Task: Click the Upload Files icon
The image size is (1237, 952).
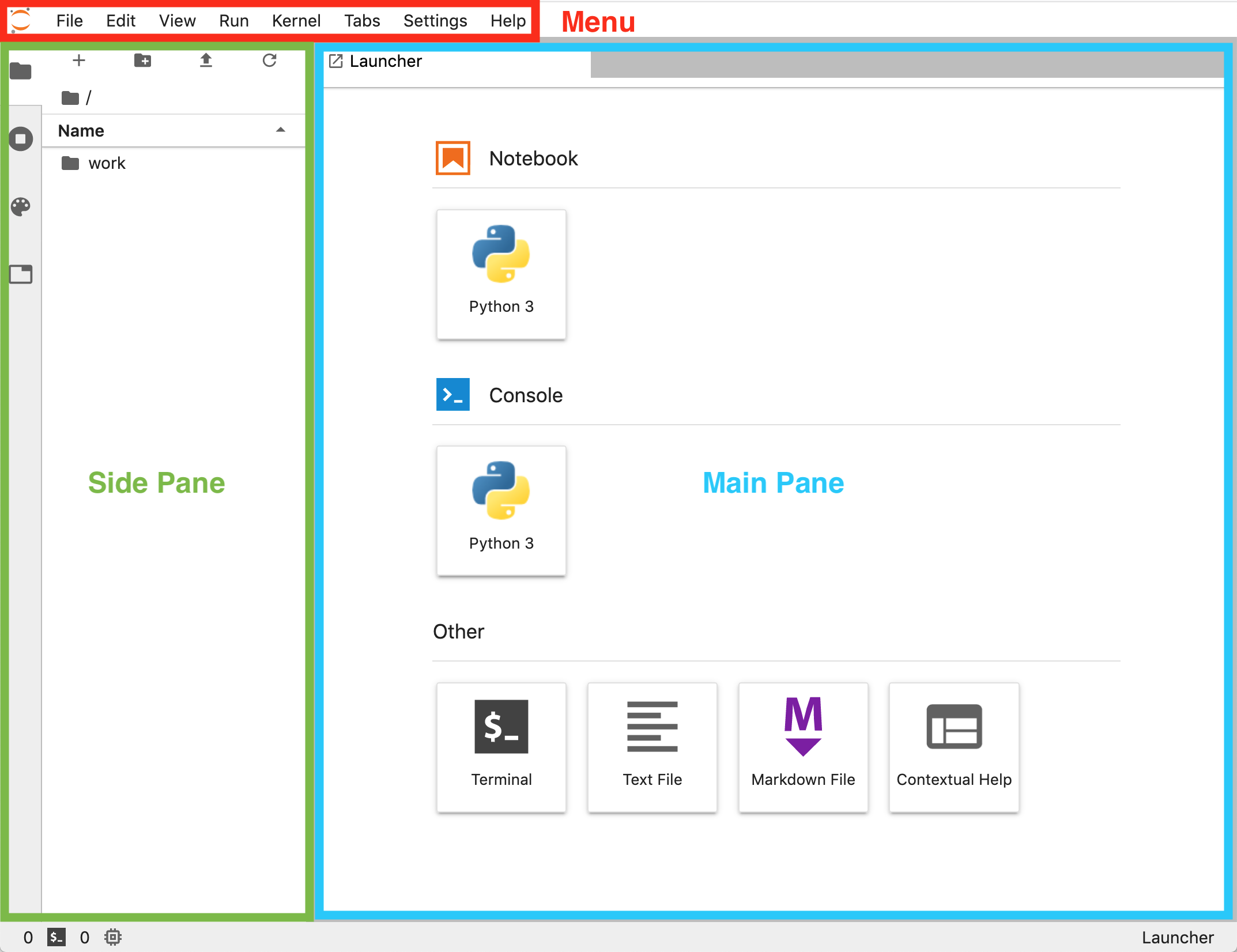Action: coord(206,60)
